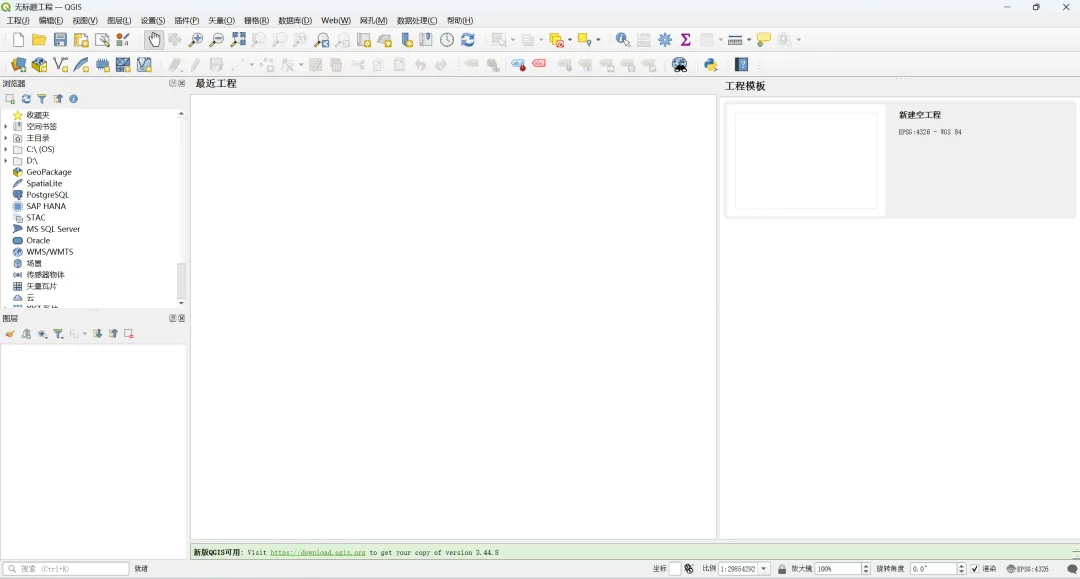The image size is (1080, 579).
Task: Select the GeoPackage browser entry
Action: [x=48, y=172]
